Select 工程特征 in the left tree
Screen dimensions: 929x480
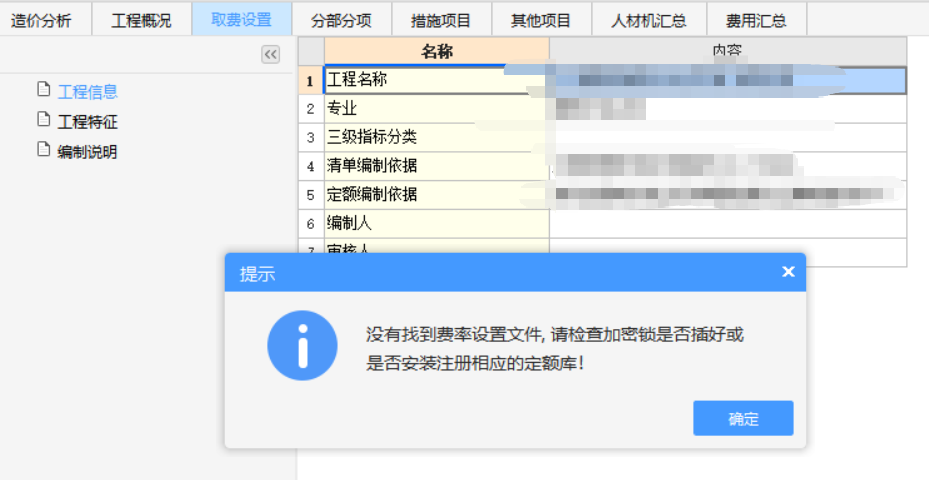88,121
